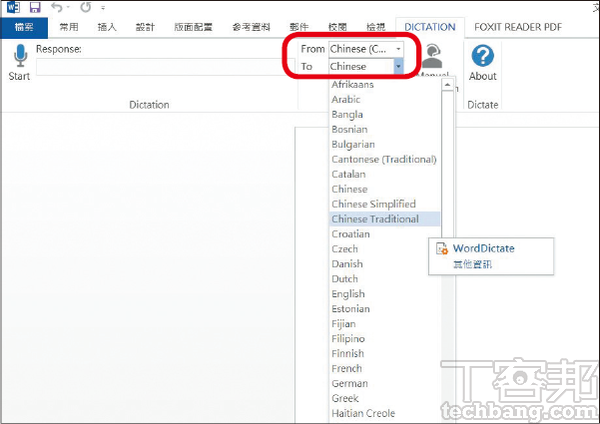This screenshot has width=600, height=424.
Task: Select Catalan language option
Action: click(x=385, y=174)
